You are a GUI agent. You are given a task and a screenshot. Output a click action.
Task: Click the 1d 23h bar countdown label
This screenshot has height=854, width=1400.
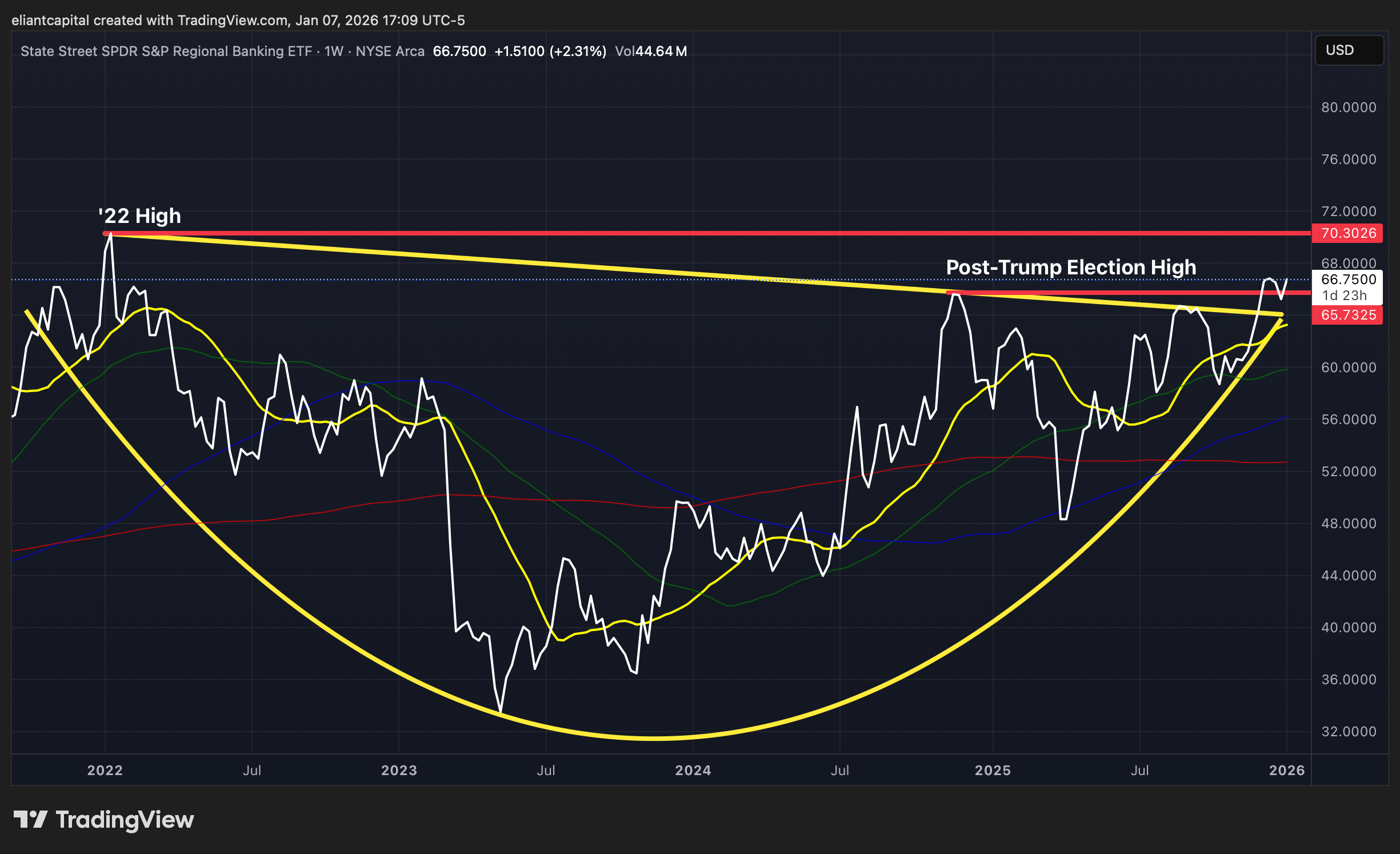(1344, 296)
